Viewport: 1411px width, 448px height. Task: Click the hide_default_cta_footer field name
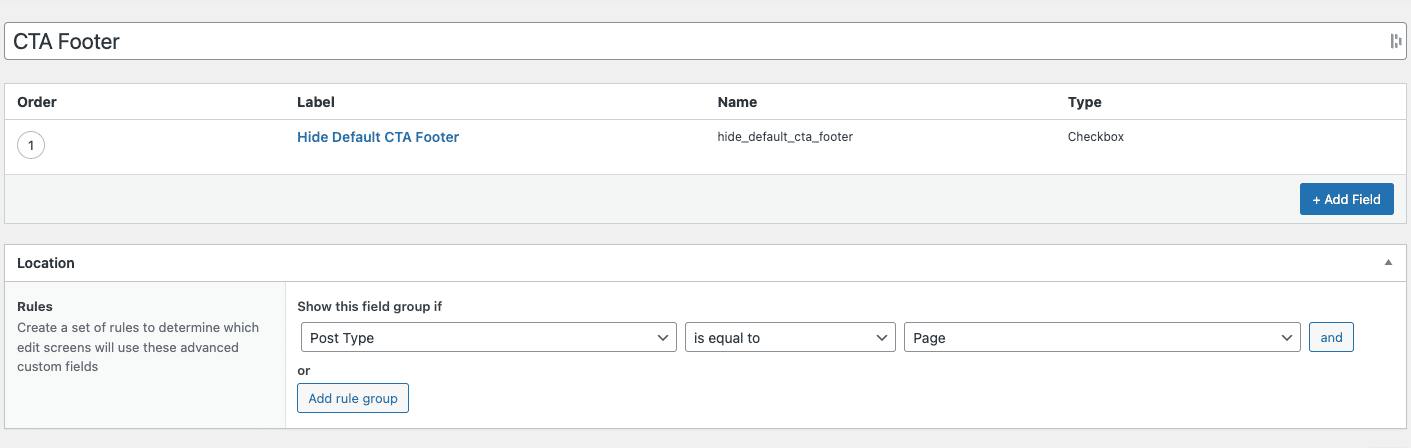pyautogui.click(x=785, y=137)
